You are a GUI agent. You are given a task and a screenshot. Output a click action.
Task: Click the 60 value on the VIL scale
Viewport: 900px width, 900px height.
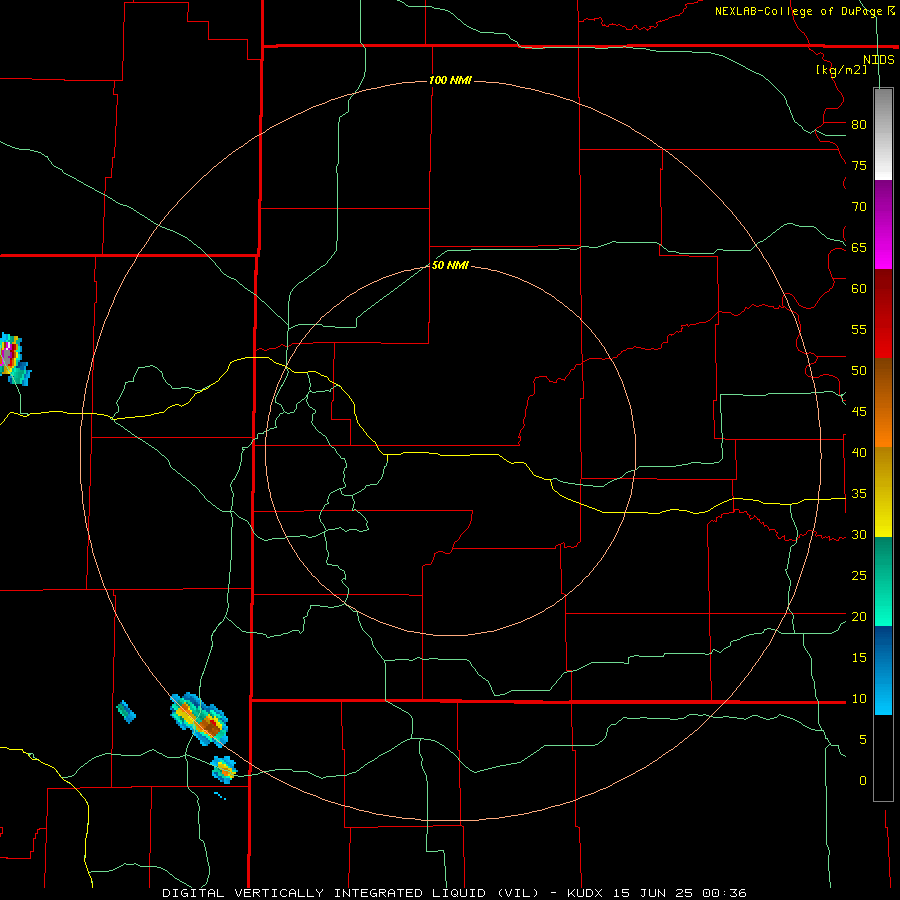pyautogui.click(x=859, y=289)
